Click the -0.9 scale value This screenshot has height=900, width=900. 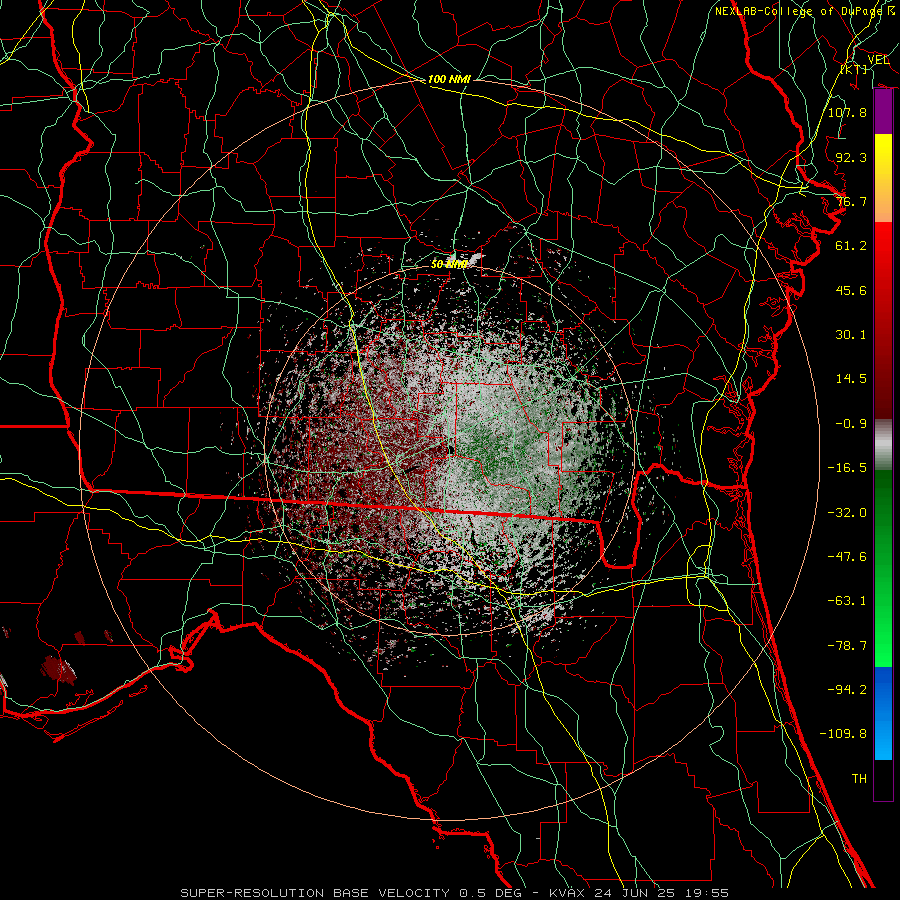[x=851, y=424]
